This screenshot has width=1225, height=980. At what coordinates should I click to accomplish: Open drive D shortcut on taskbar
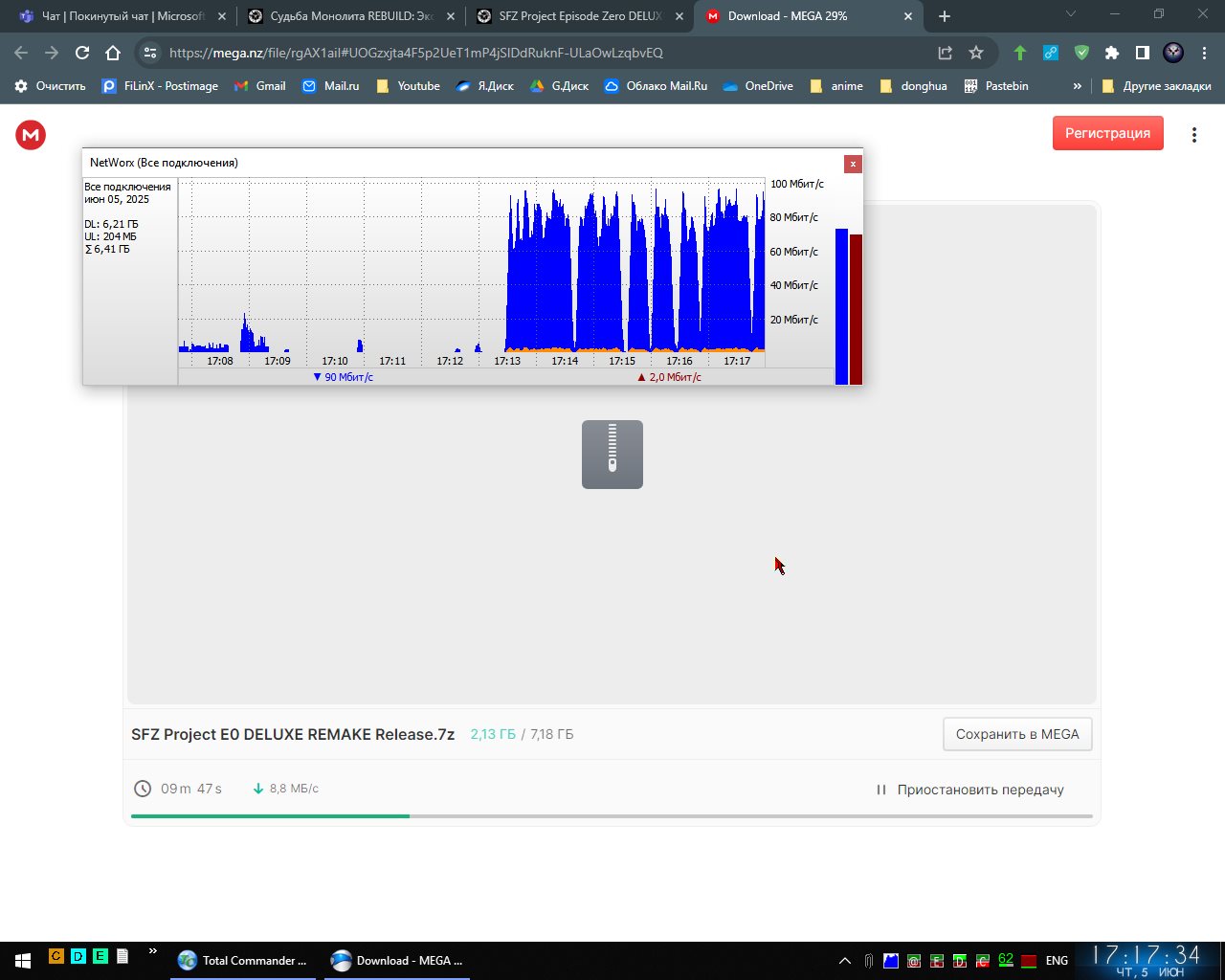(78, 955)
